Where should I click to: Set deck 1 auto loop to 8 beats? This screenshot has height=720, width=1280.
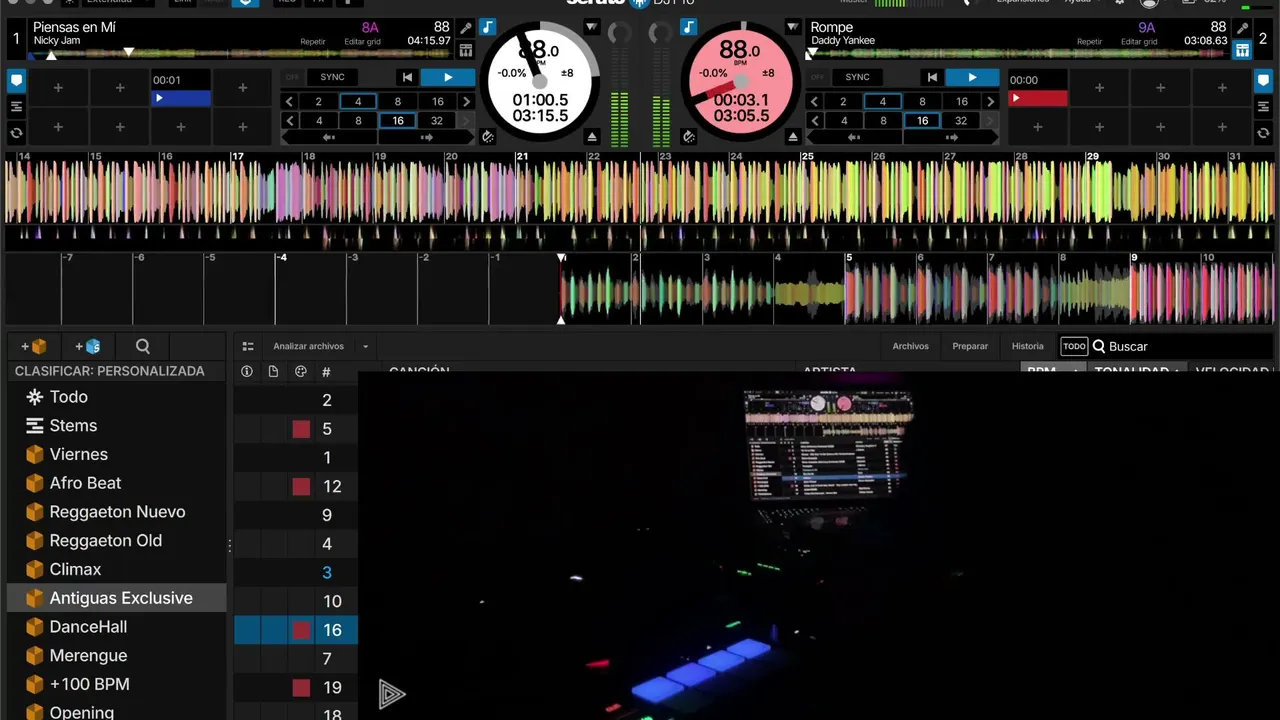click(397, 101)
